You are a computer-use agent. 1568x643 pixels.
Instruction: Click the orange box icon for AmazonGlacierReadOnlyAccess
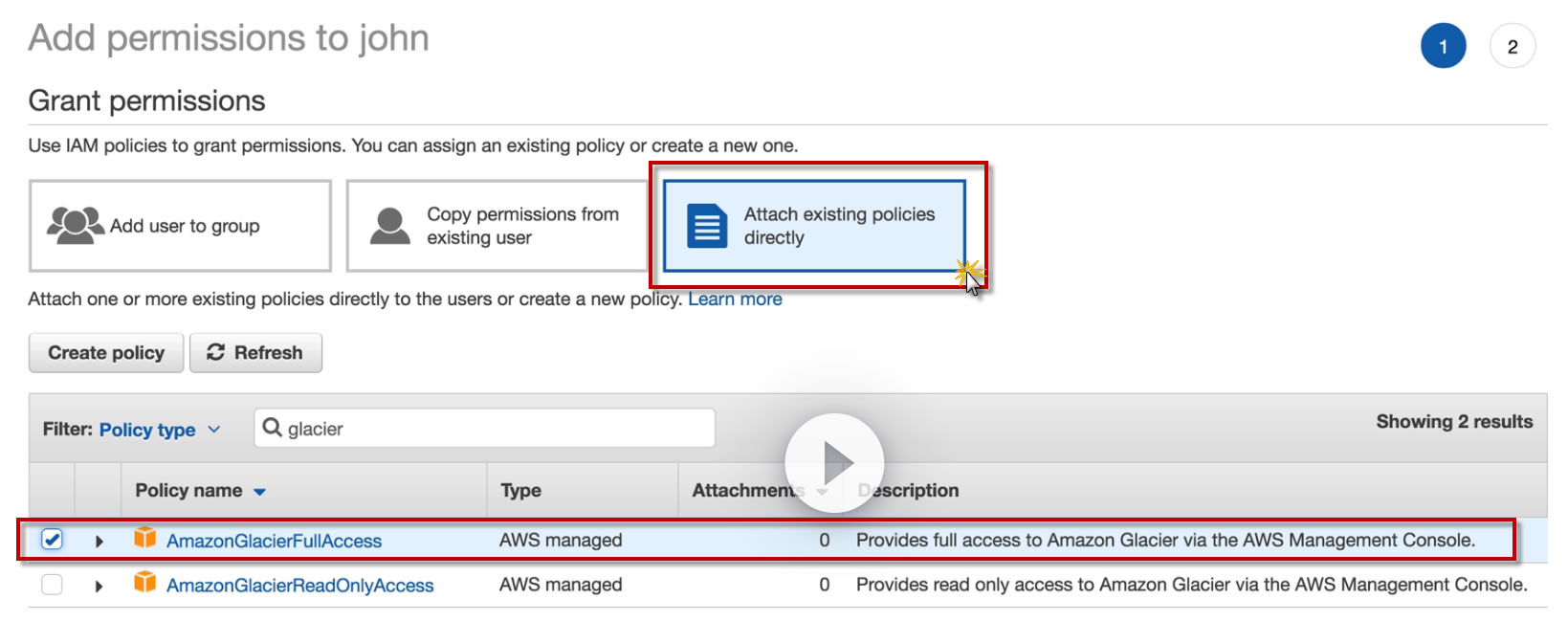pyautogui.click(x=145, y=582)
